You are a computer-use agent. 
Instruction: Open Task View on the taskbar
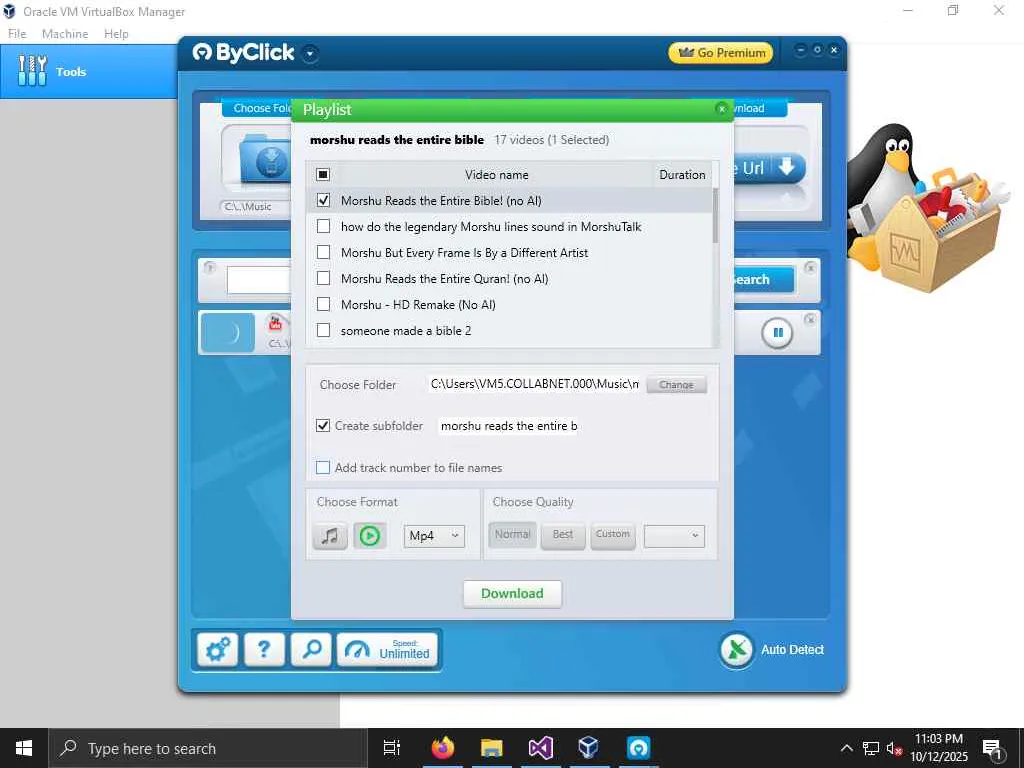(392, 748)
